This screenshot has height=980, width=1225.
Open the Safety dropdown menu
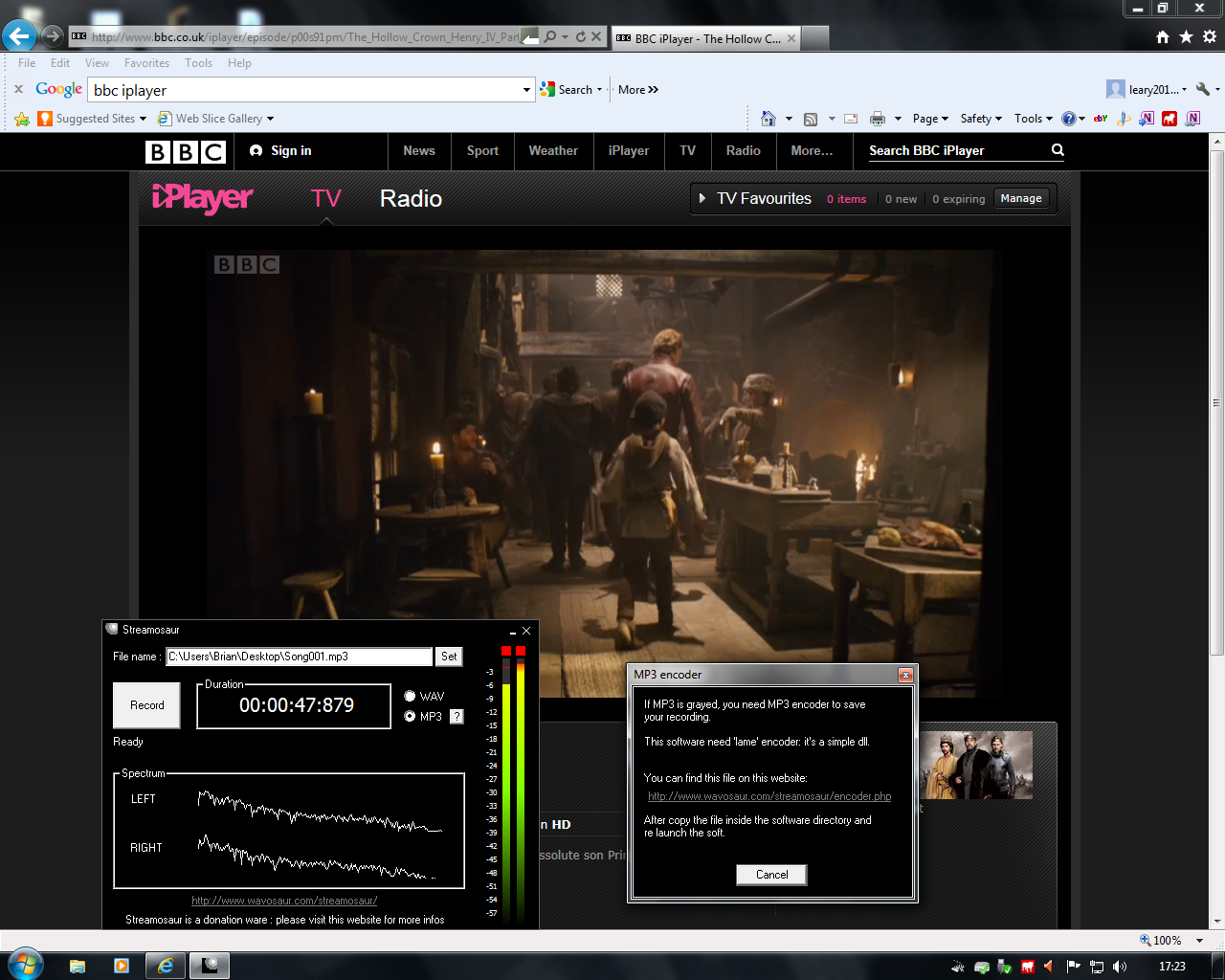(x=981, y=119)
